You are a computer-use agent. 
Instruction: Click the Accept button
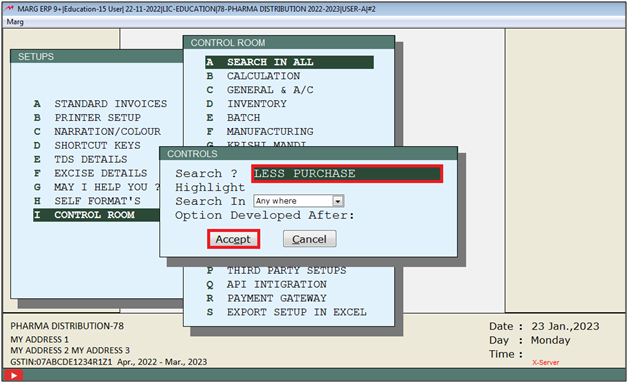coord(233,239)
